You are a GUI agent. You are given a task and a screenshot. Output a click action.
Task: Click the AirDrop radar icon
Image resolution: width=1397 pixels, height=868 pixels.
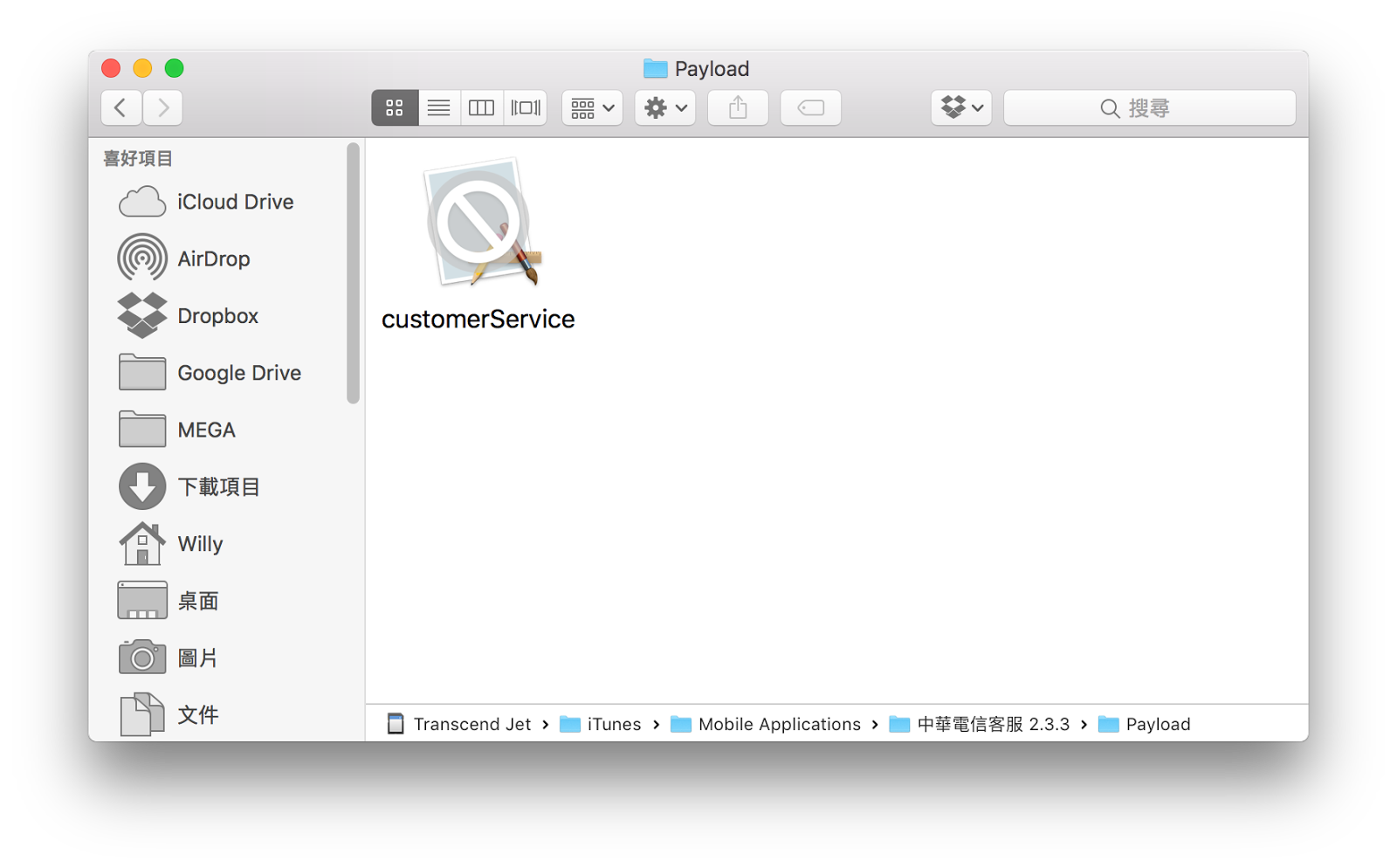tap(142, 258)
